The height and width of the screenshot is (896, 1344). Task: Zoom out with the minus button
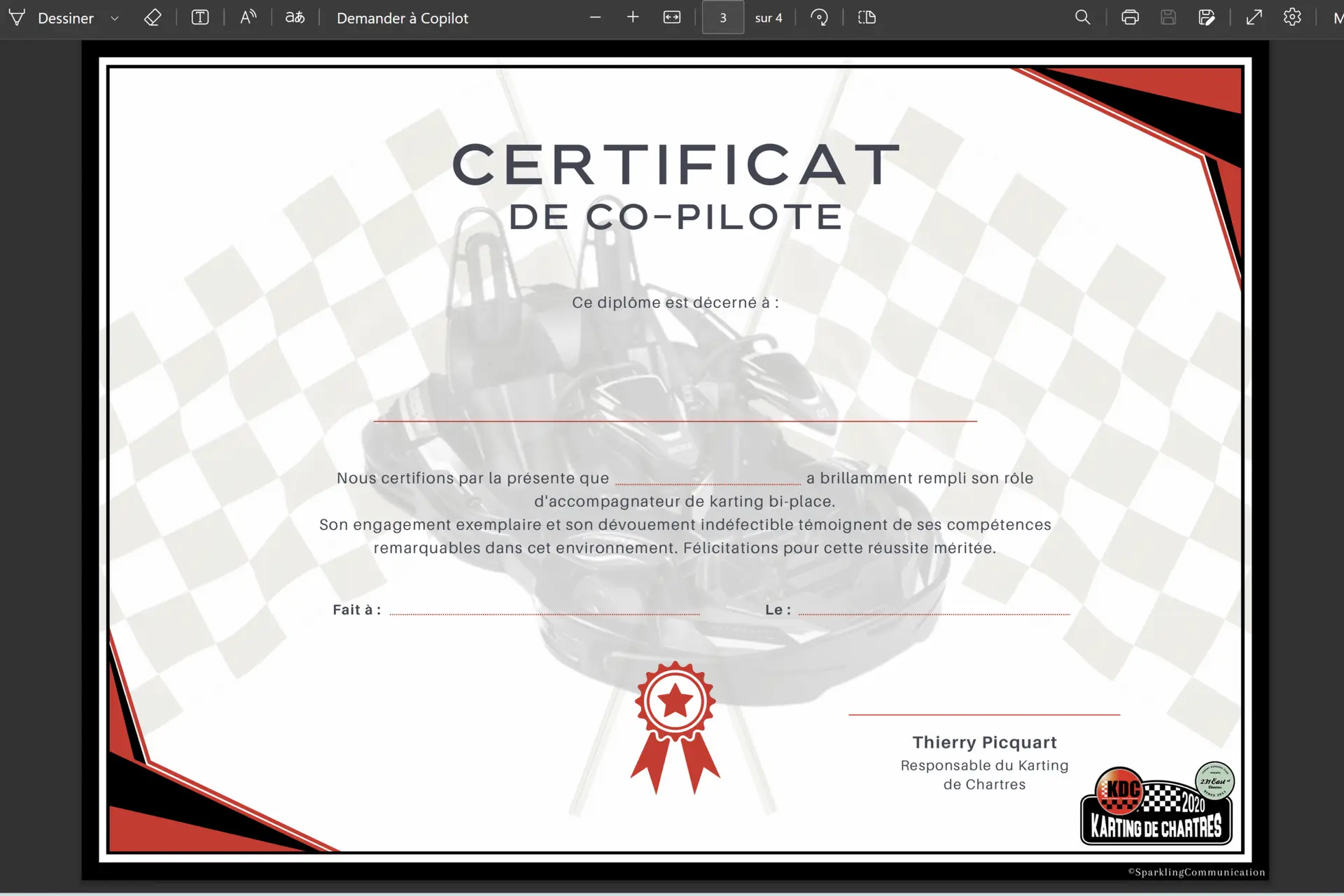595,17
